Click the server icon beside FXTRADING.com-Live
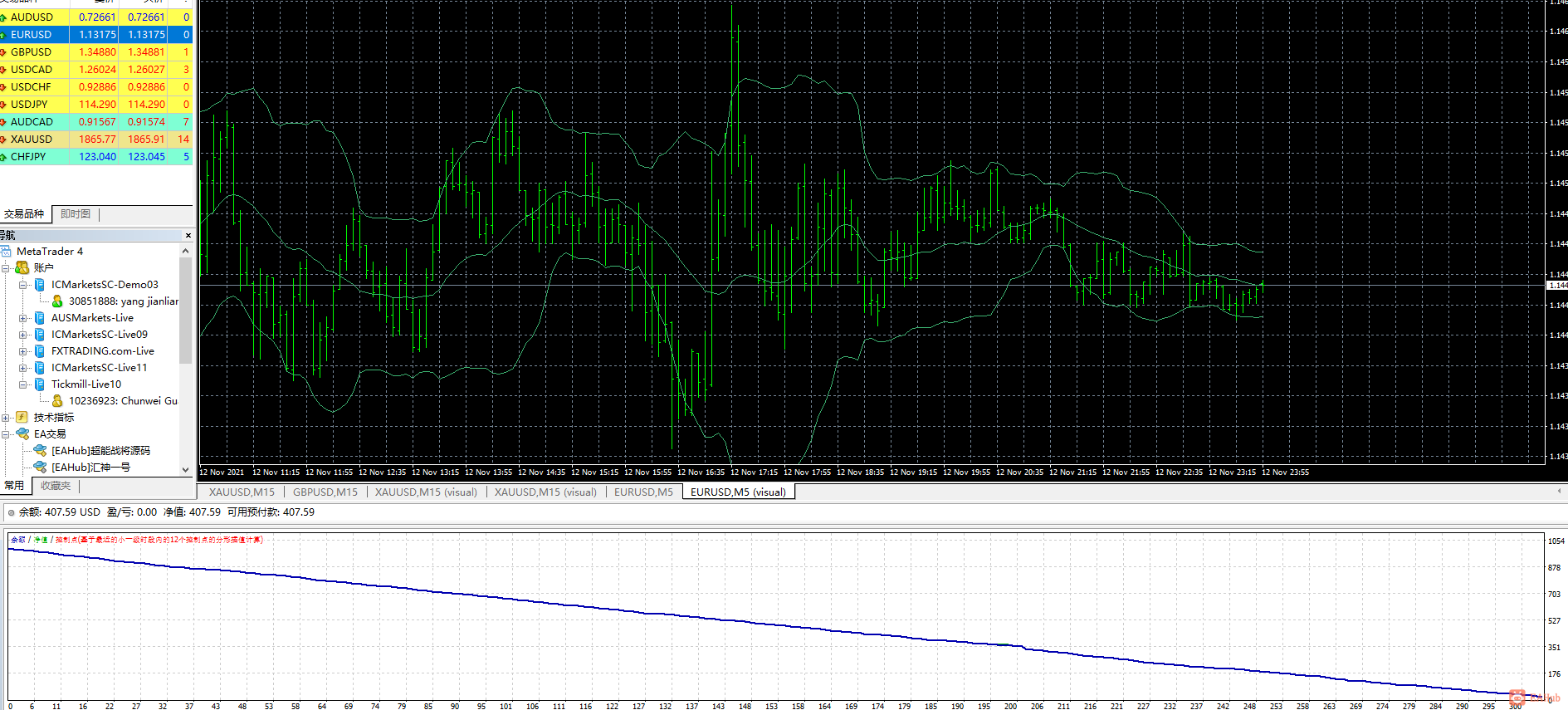 coord(39,351)
